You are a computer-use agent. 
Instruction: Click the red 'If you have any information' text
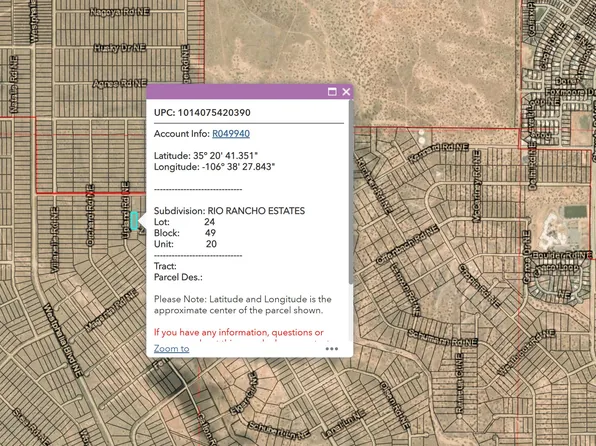[x=239, y=332]
